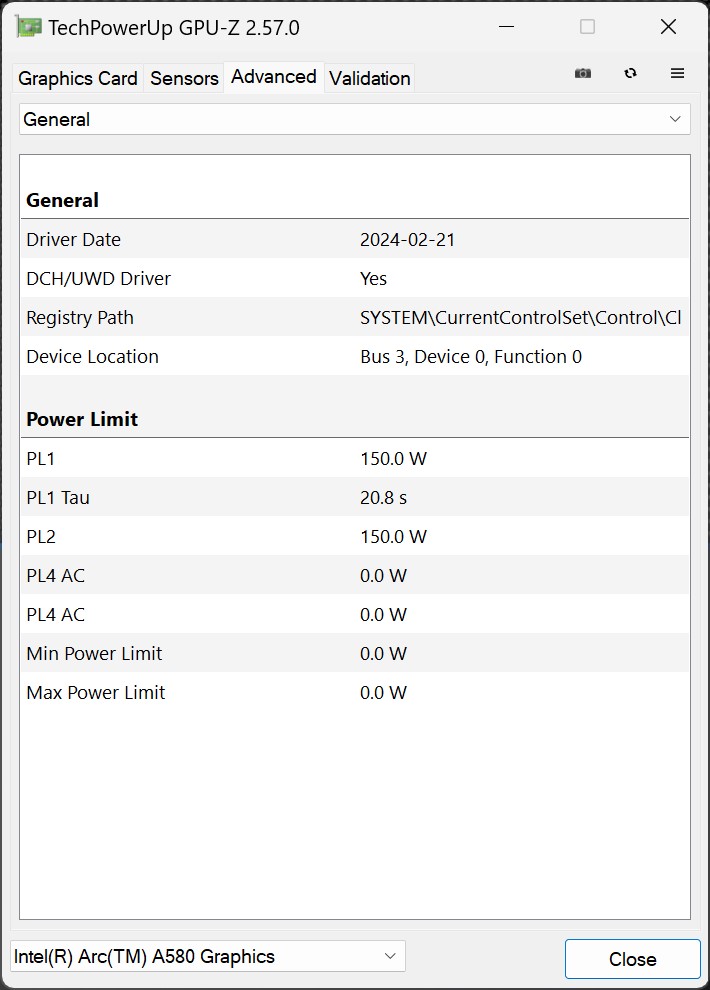Switch to the Graphics Card tab
The image size is (710, 990).
(x=78, y=78)
